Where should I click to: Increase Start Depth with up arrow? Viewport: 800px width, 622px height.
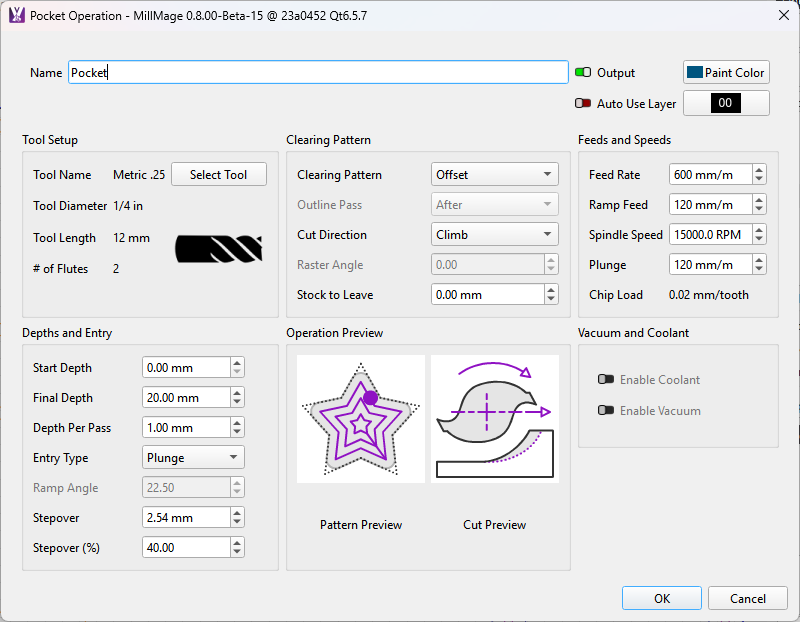[x=237, y=363]
